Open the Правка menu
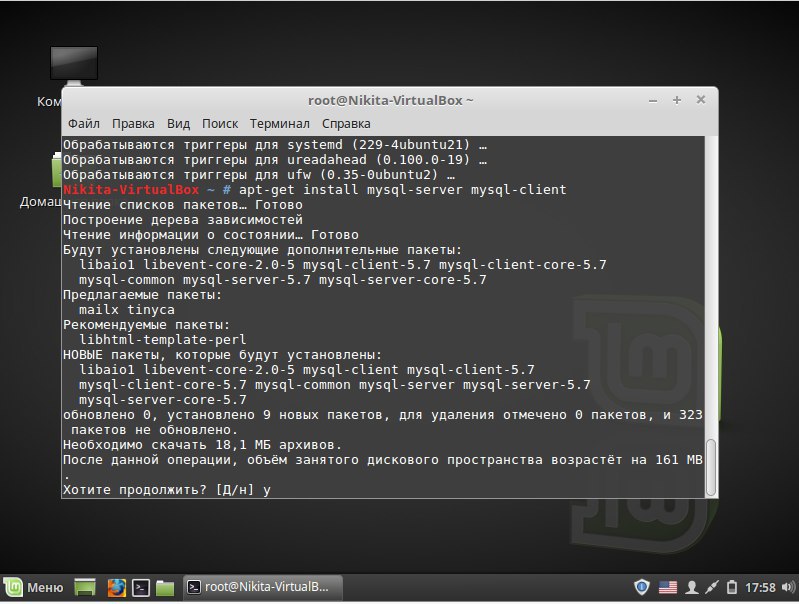The height and width of the screenshot is (604, 799). 133,124
